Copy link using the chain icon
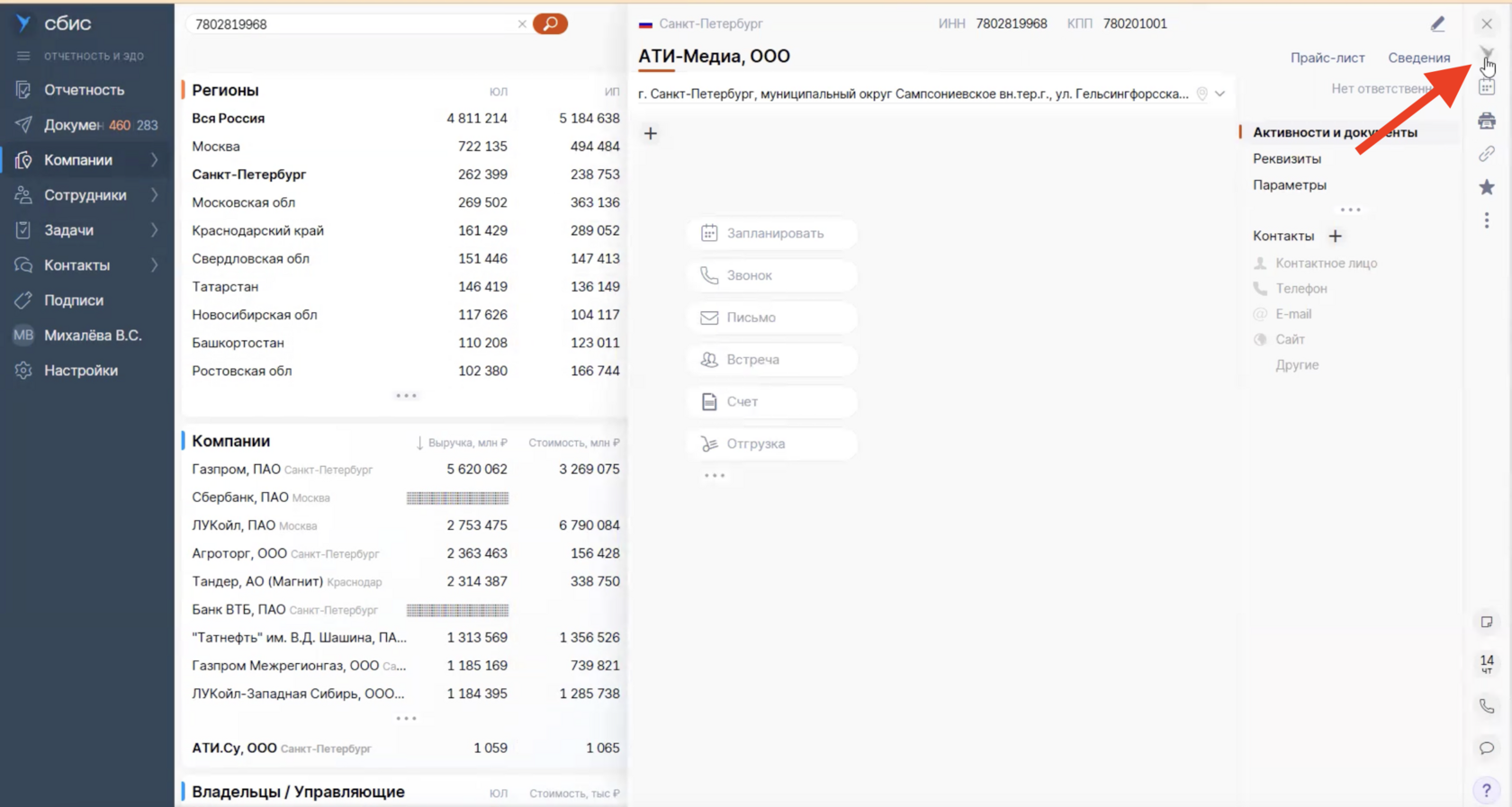This screenshot has width=1512, height=807. pos(1487,154)
